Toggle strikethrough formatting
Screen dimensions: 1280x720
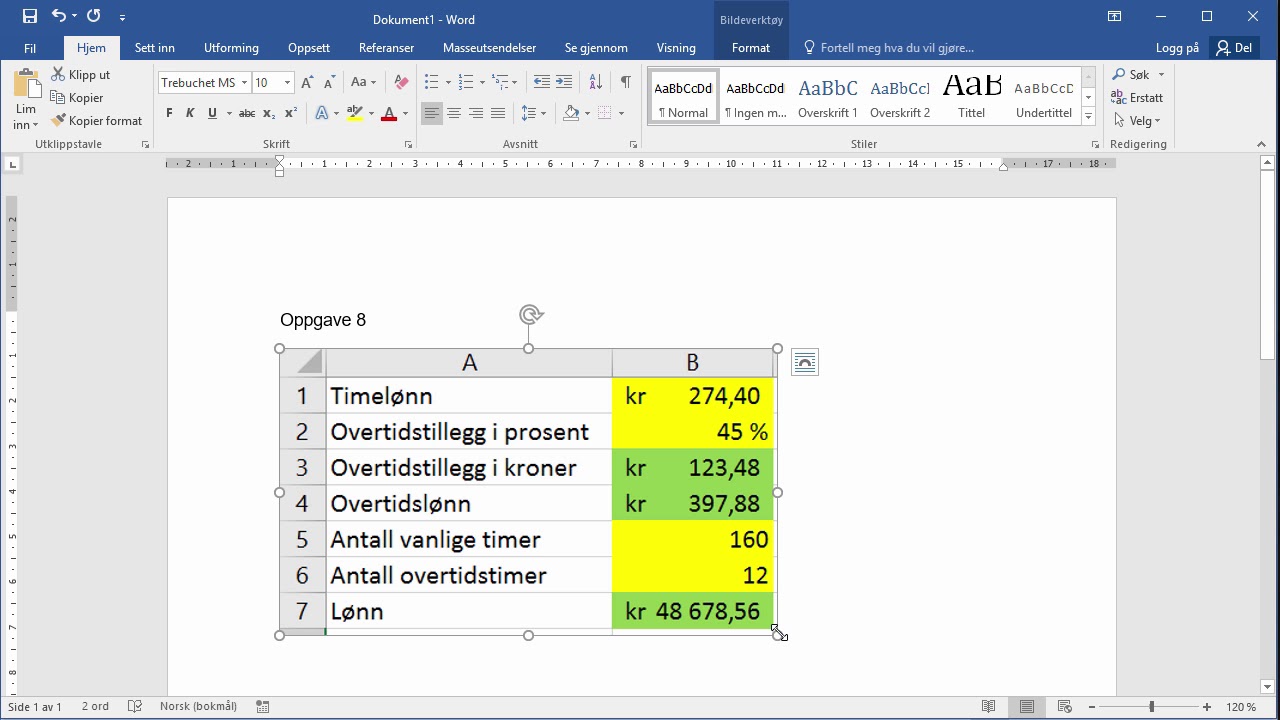click(x=247, y=114)
